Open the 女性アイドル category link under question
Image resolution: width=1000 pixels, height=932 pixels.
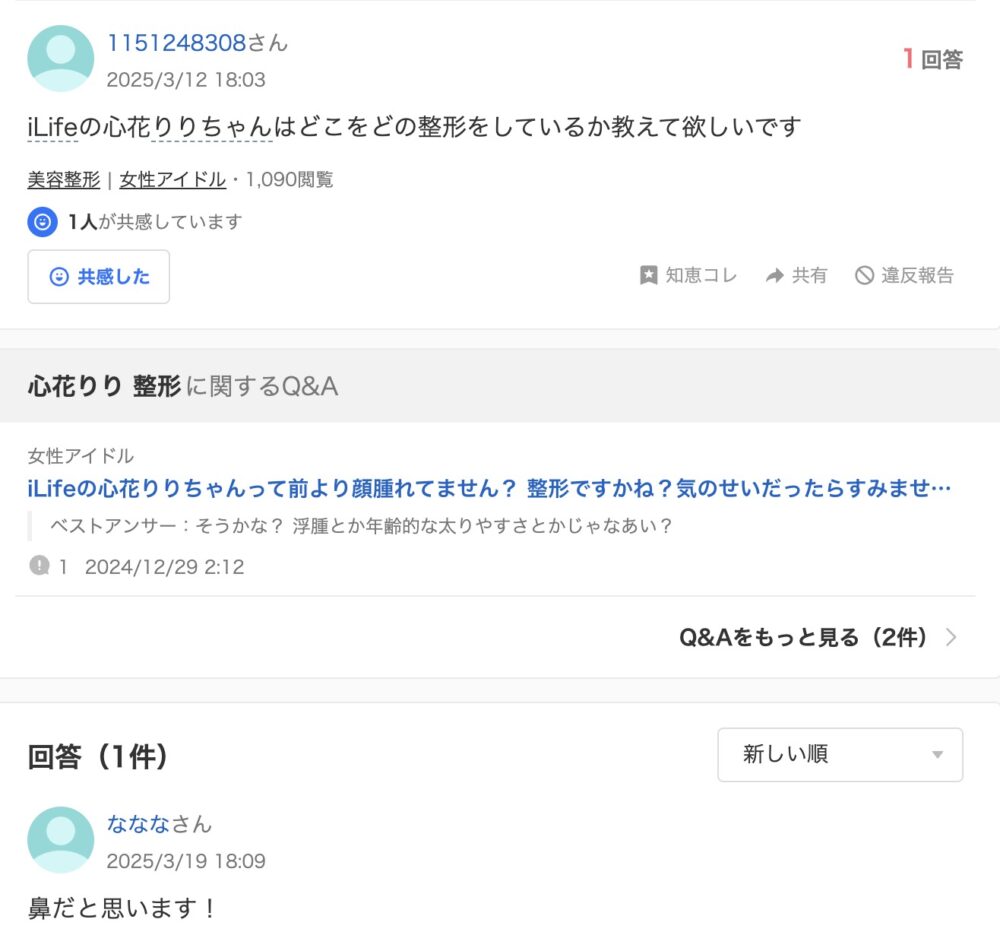pos(172,179)
